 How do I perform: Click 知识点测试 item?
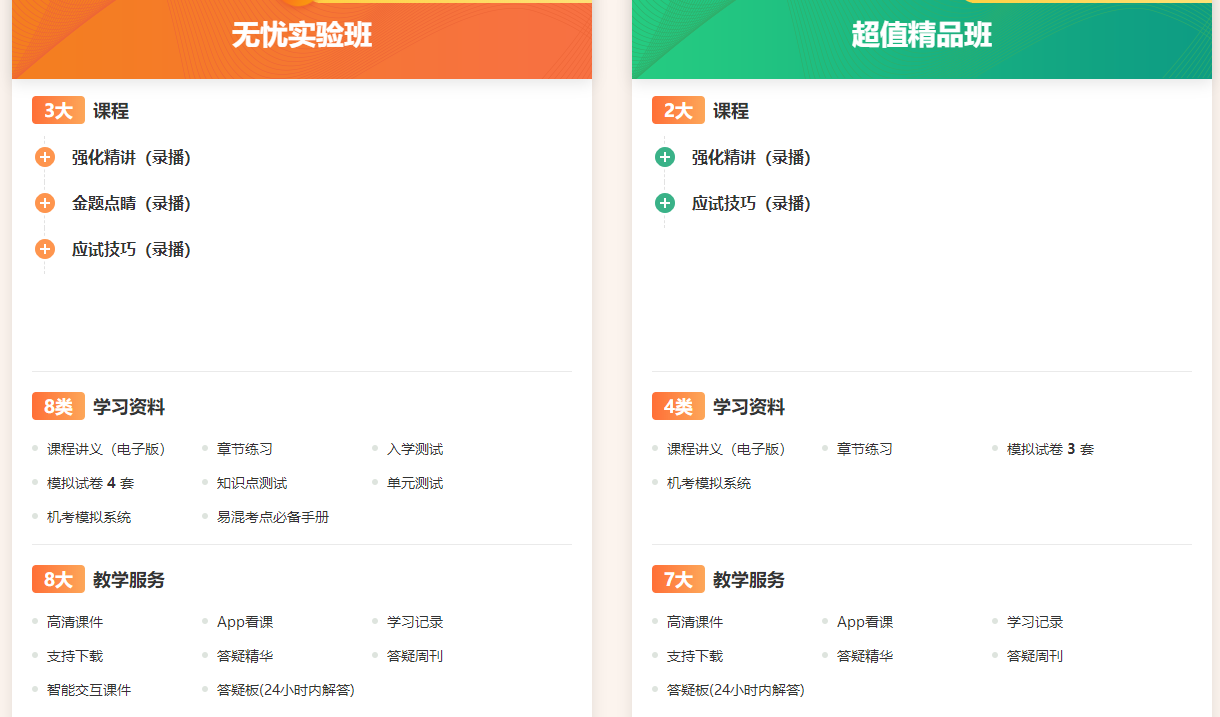pos(252,484)
